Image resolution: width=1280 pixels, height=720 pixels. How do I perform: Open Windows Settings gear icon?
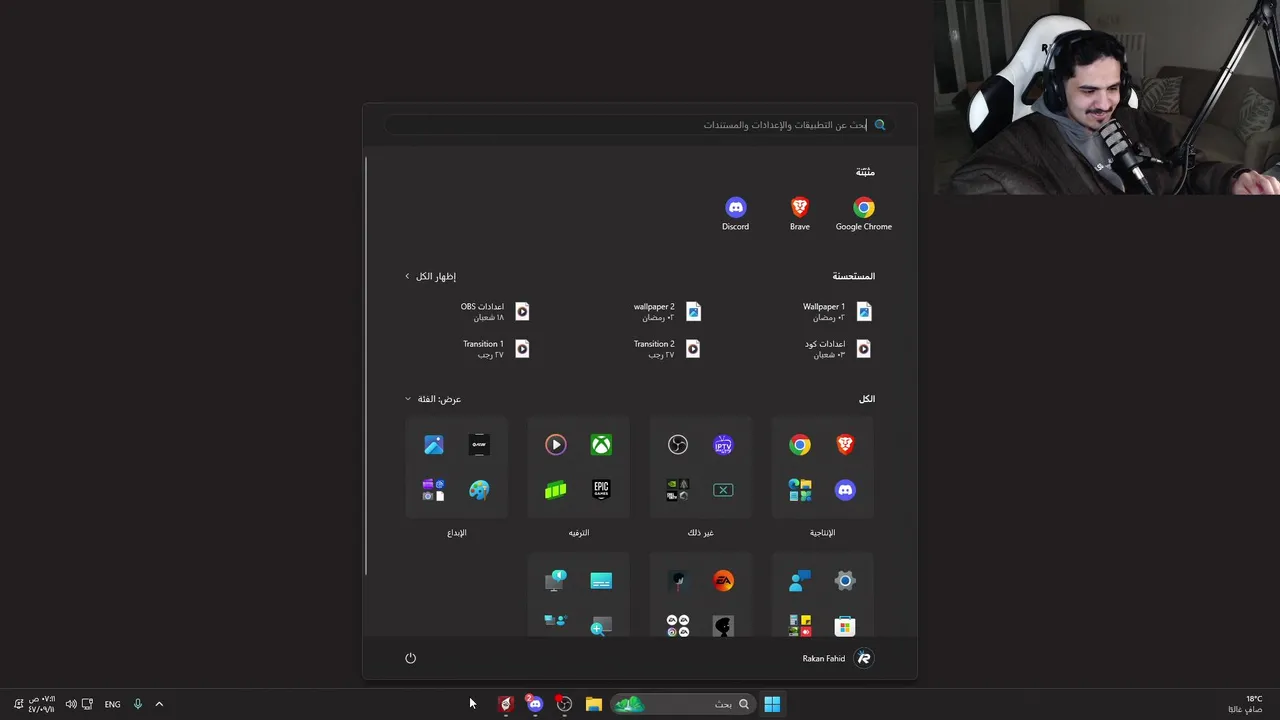845,581
